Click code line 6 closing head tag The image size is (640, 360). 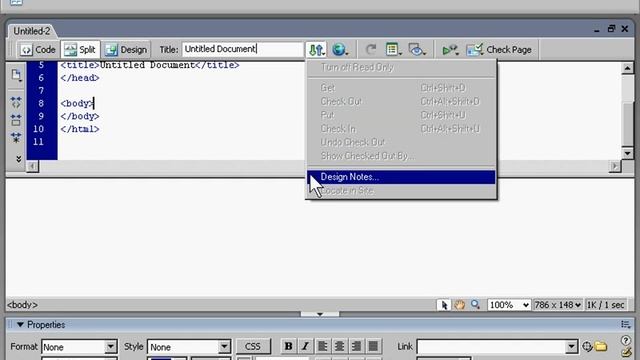[x=80, y=78]
